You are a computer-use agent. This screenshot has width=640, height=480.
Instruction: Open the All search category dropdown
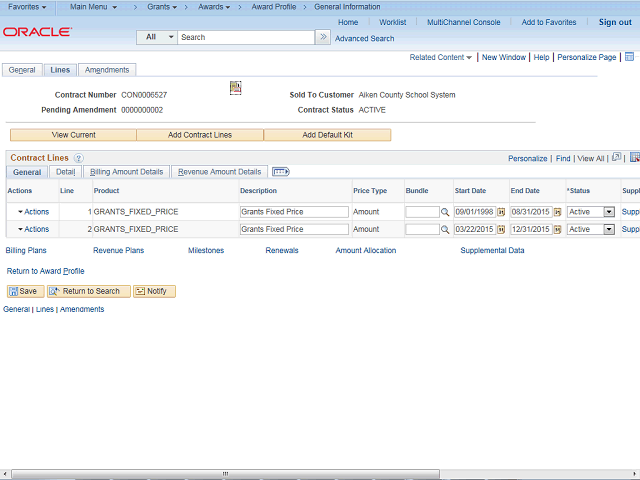pos(157,37)
